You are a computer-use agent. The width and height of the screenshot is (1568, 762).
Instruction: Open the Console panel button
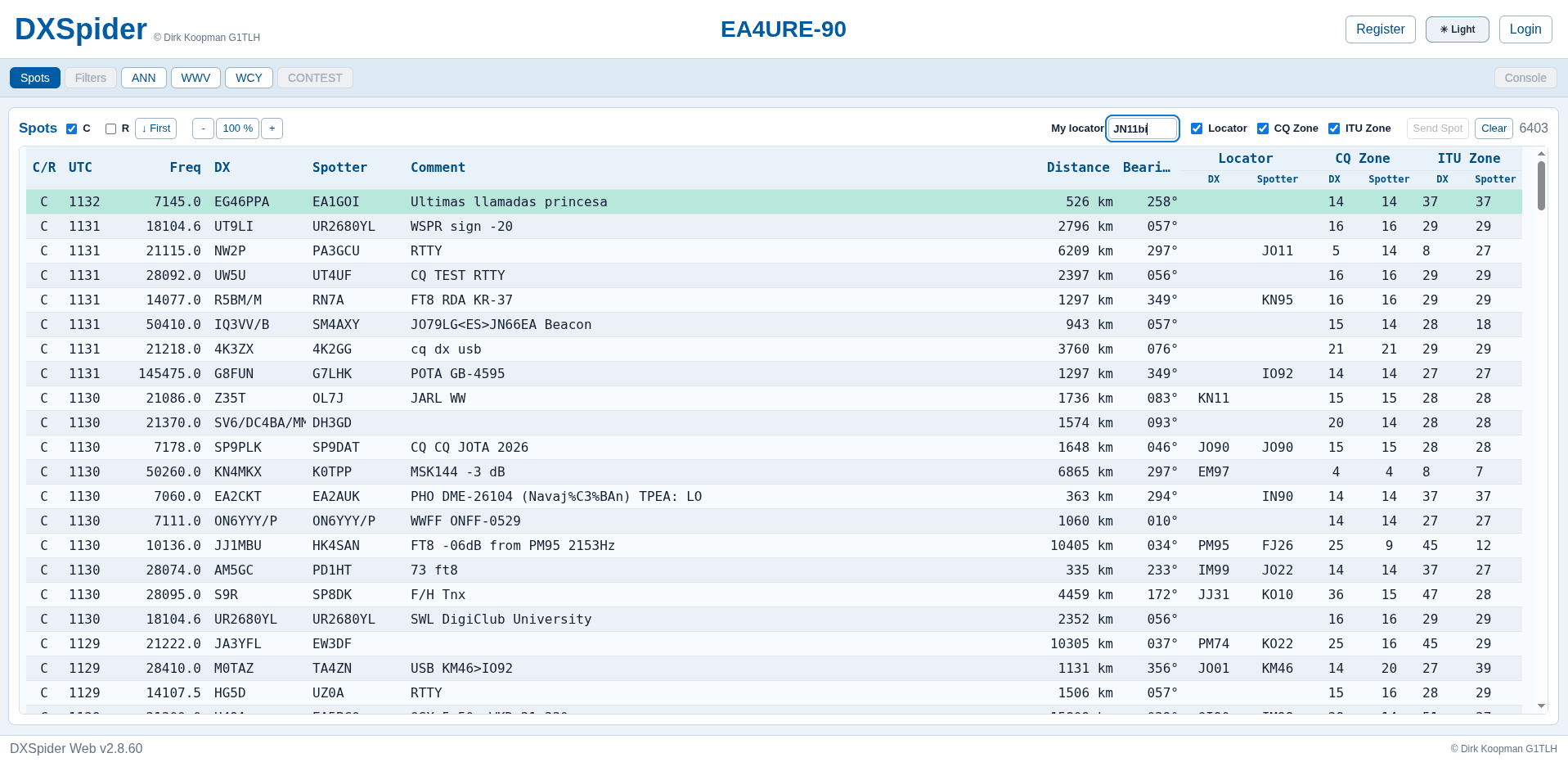coord(1525,78)
